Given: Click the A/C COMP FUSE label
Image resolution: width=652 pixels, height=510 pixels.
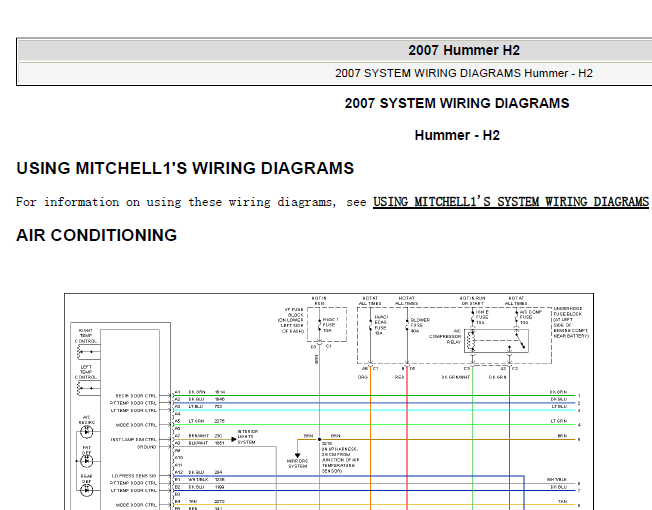Looking at the screenshot, I should point(530,317).
